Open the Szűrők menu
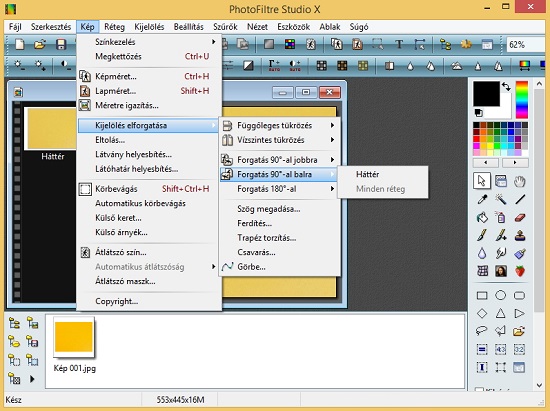 (225, 27)
